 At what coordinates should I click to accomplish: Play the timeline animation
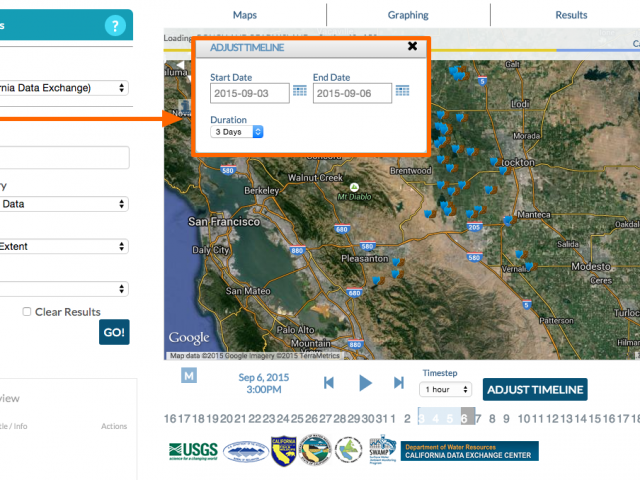(365, 383)
